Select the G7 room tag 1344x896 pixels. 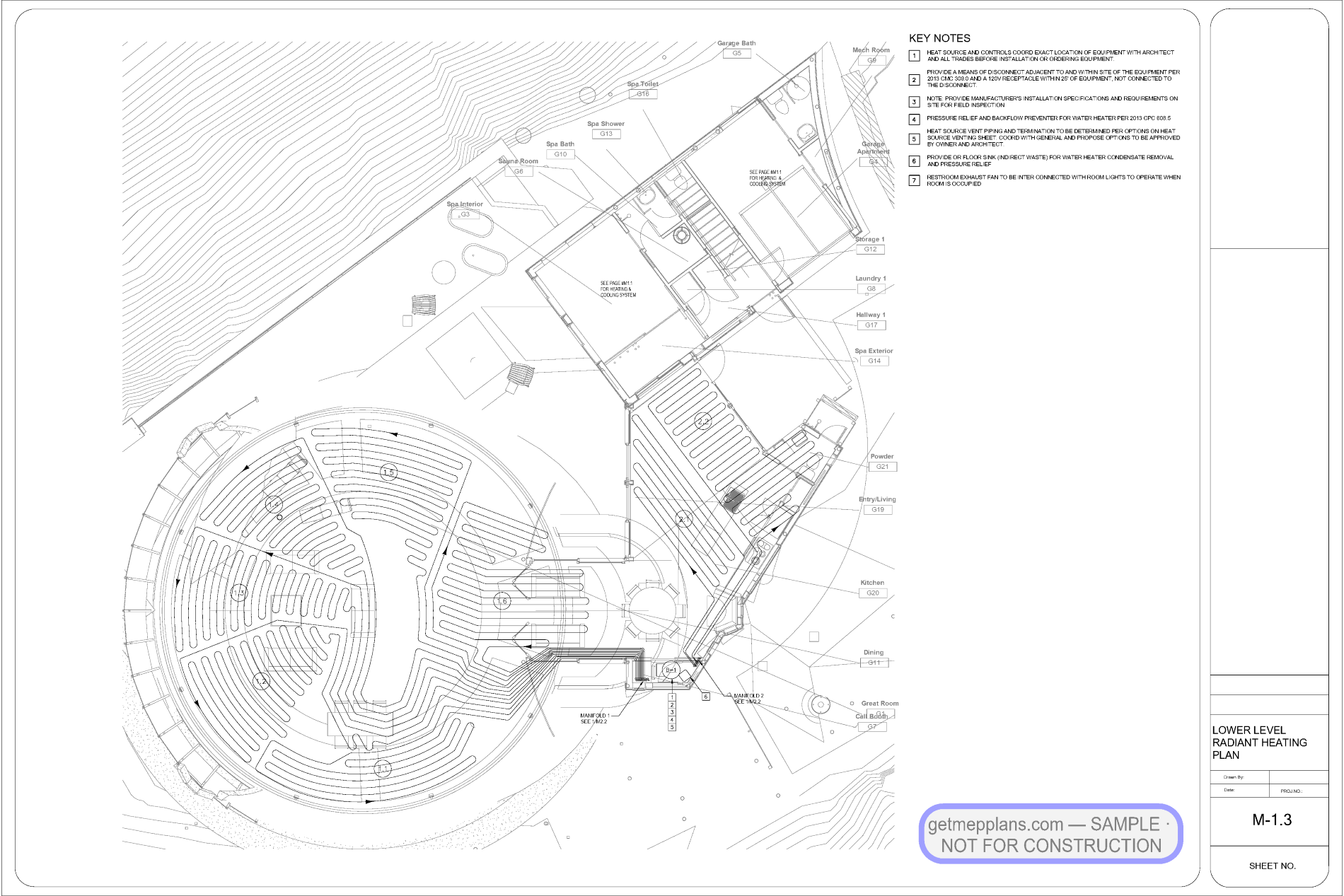872,726
